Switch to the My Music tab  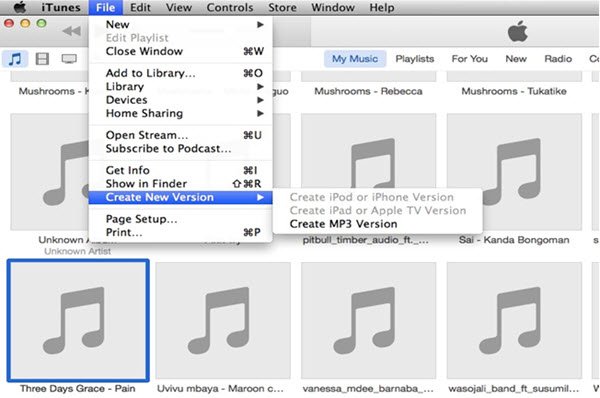tap(355, 59)
